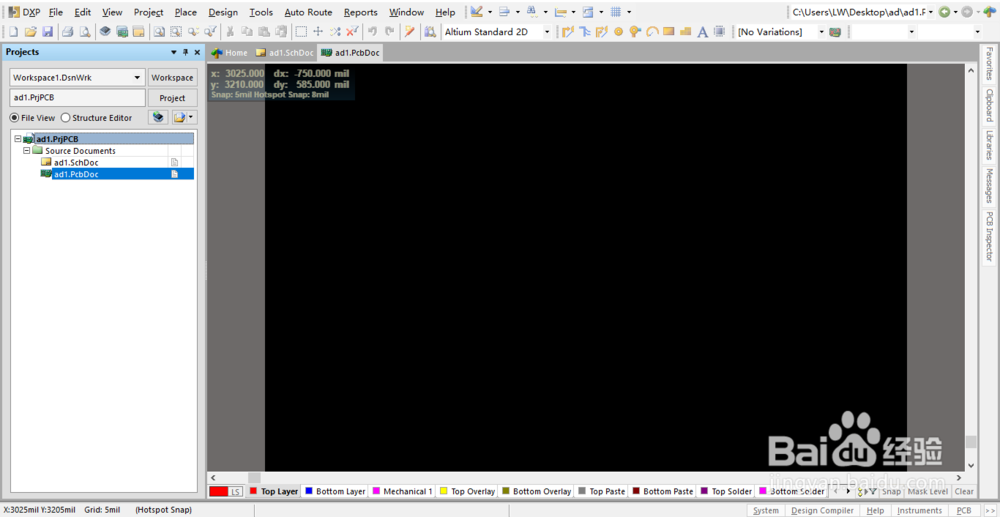The image size is (1000, 517).
Task: Select the Top Overlay layer tab
Action: (467, 492)
